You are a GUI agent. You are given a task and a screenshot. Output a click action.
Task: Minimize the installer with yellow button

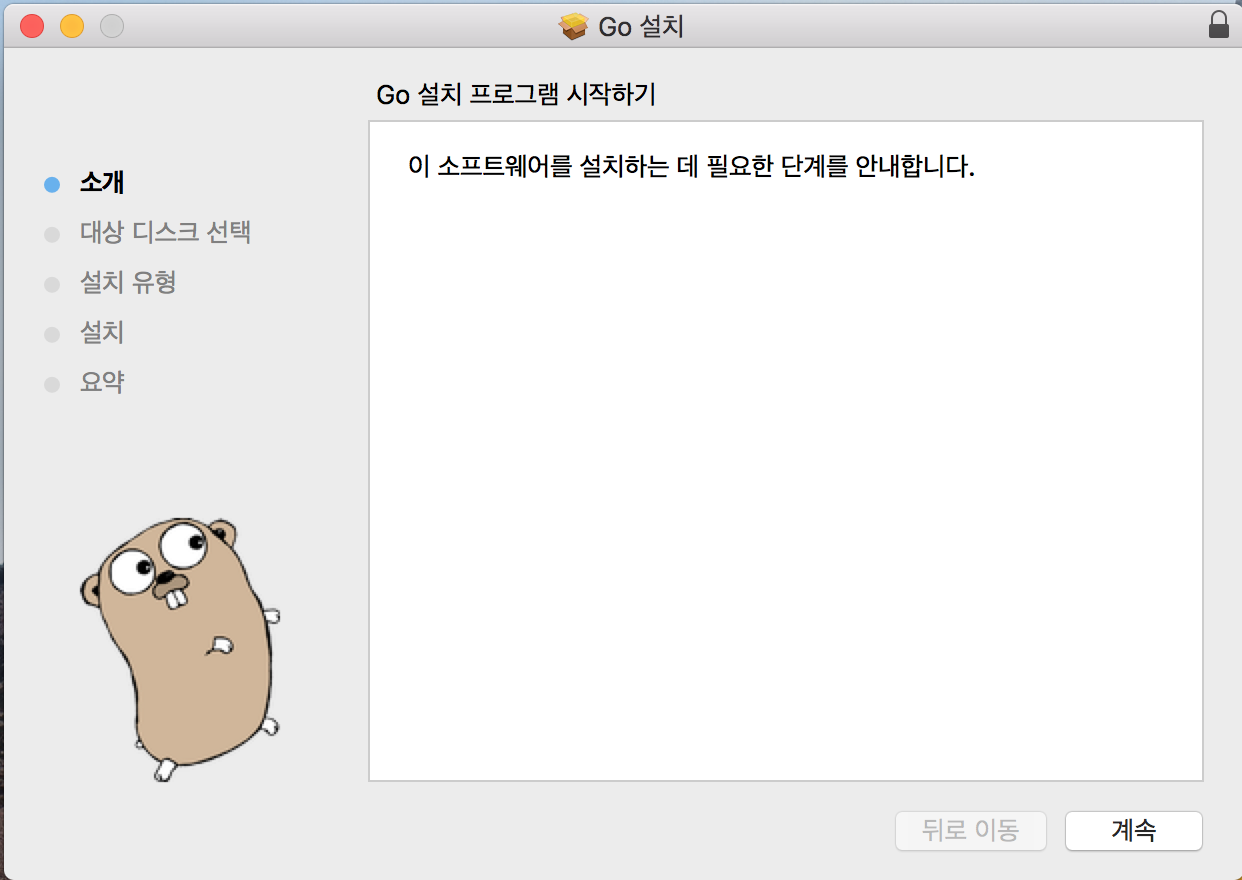(x=72, y=26)
